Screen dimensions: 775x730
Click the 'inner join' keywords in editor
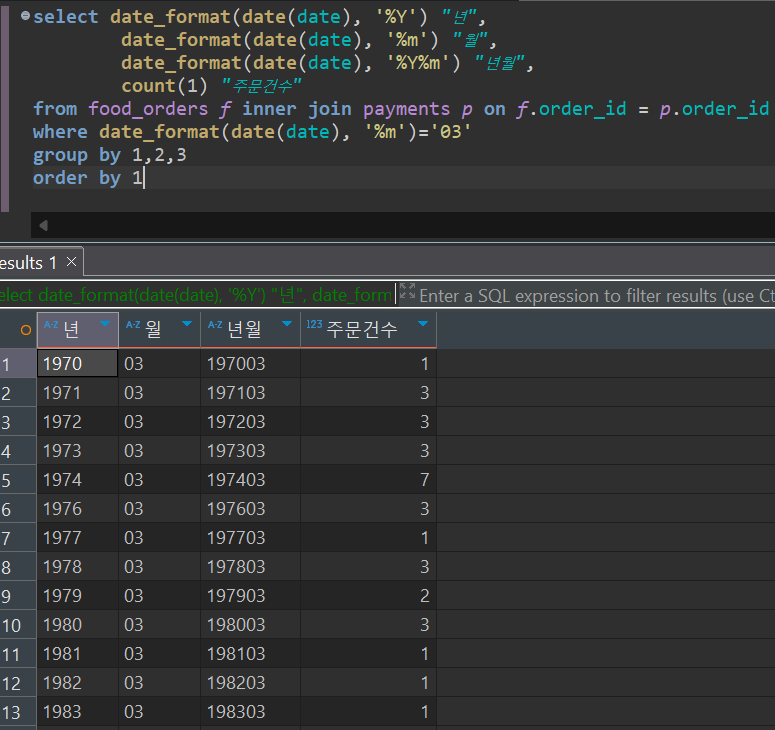click(297, 109)
